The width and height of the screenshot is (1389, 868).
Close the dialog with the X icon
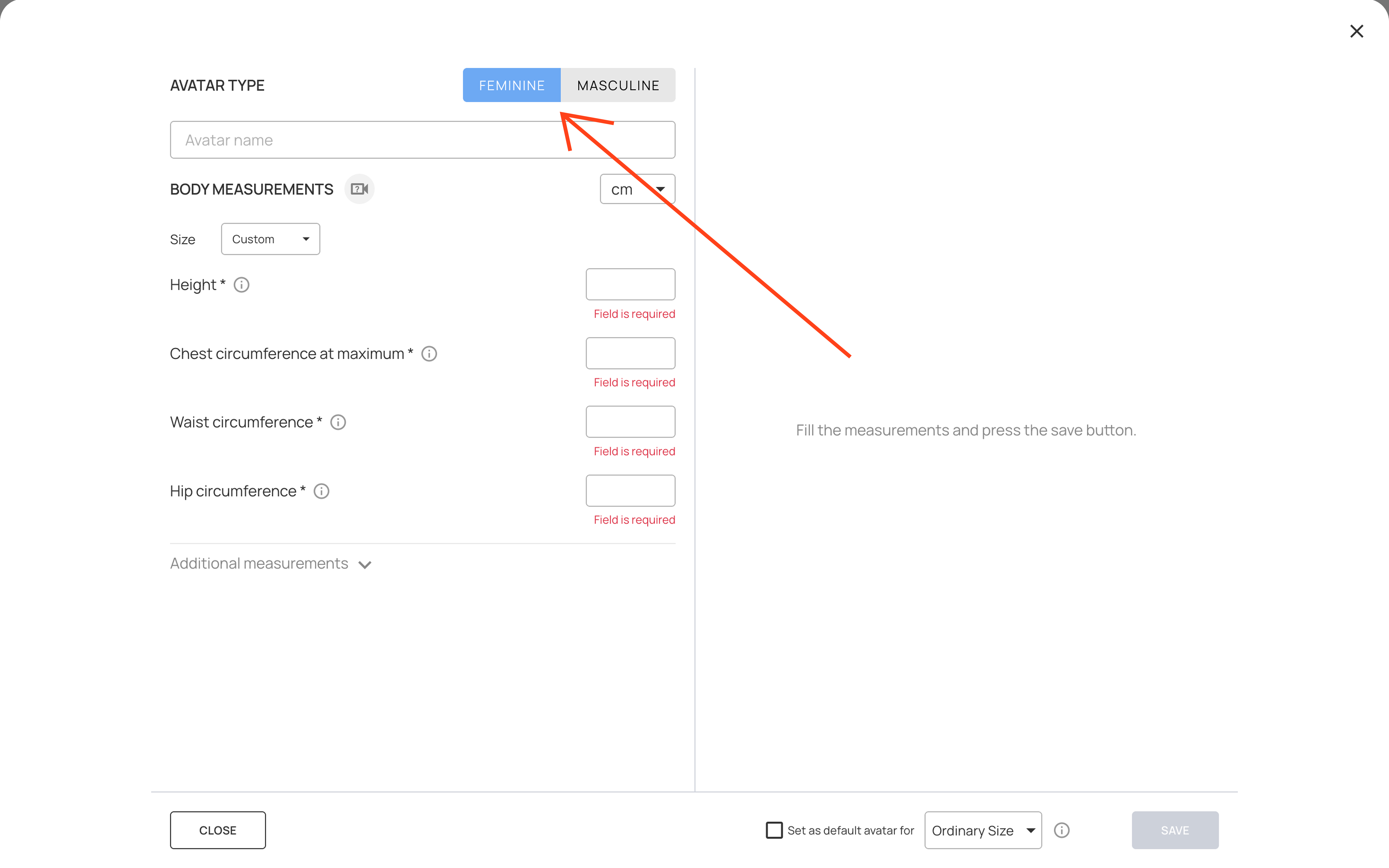pyautogui.click(x=1356, y=31)
